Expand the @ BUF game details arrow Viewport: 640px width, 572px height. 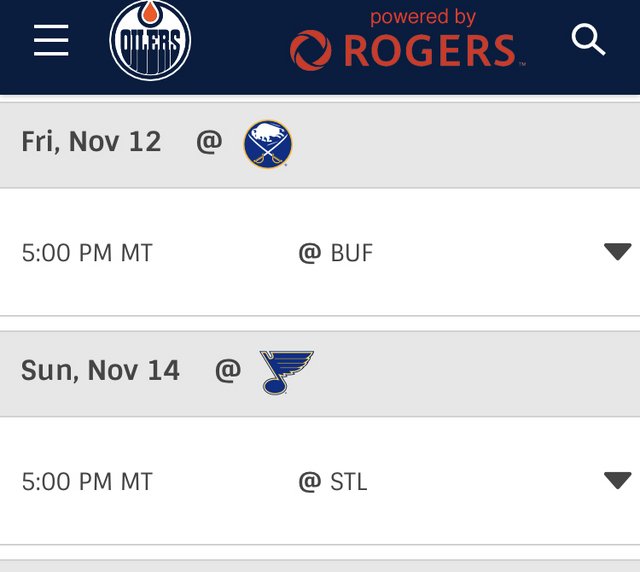coord(618,252)
